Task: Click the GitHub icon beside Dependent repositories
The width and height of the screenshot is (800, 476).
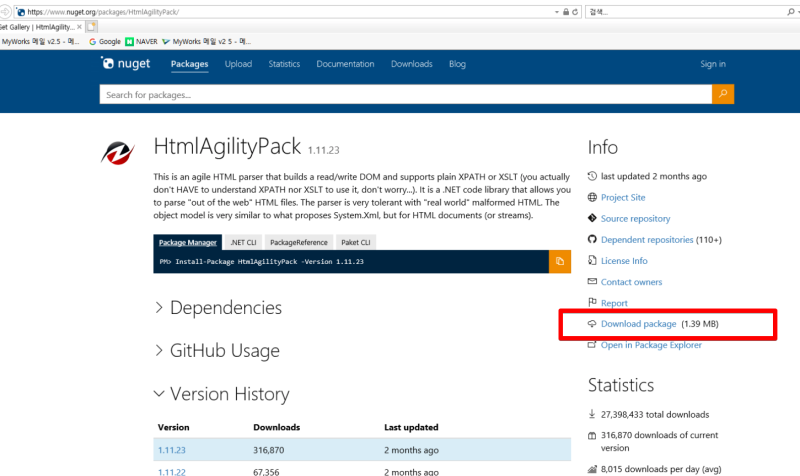Action: [x=592, y=239]
